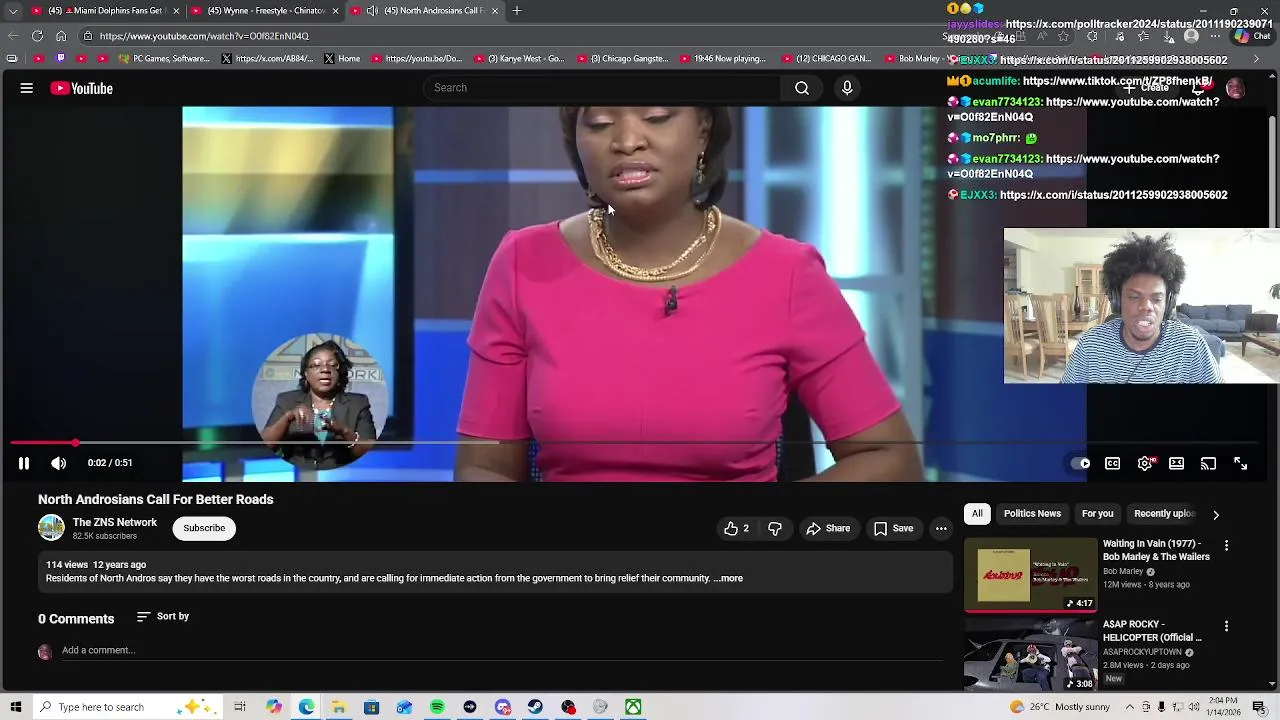Click the YouTube search box
1280x720 pixels.
(600, 88)
